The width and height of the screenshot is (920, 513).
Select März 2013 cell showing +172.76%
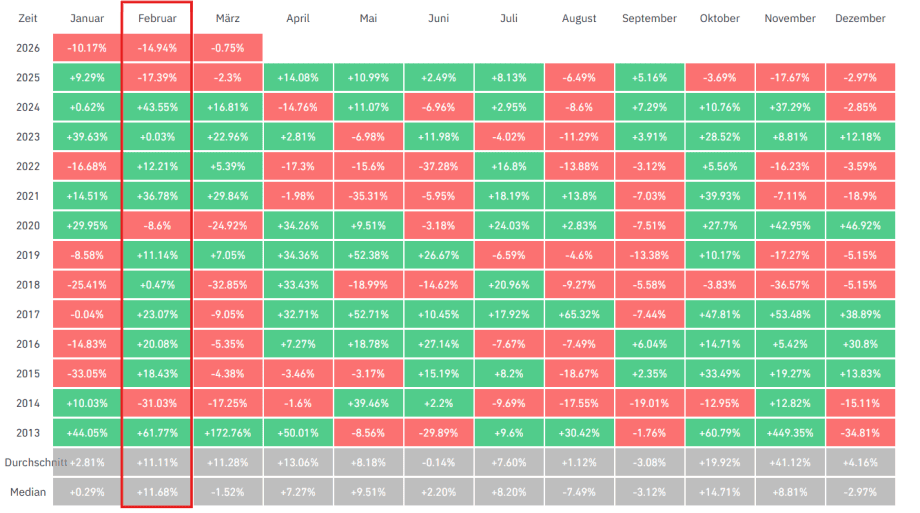(x=227, y=433)
